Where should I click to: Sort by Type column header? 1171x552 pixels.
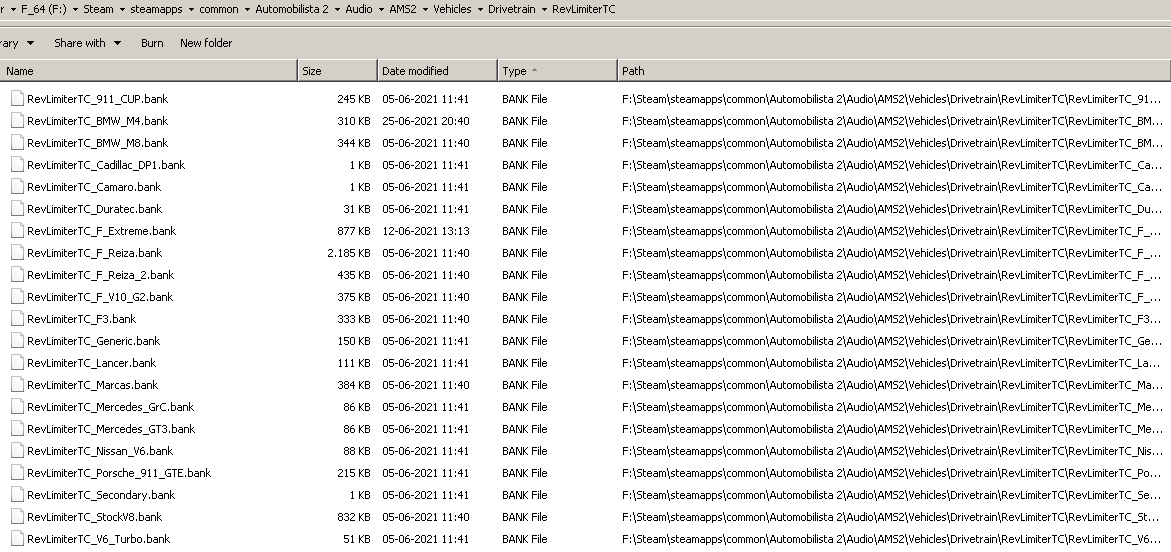coord(558,71)
